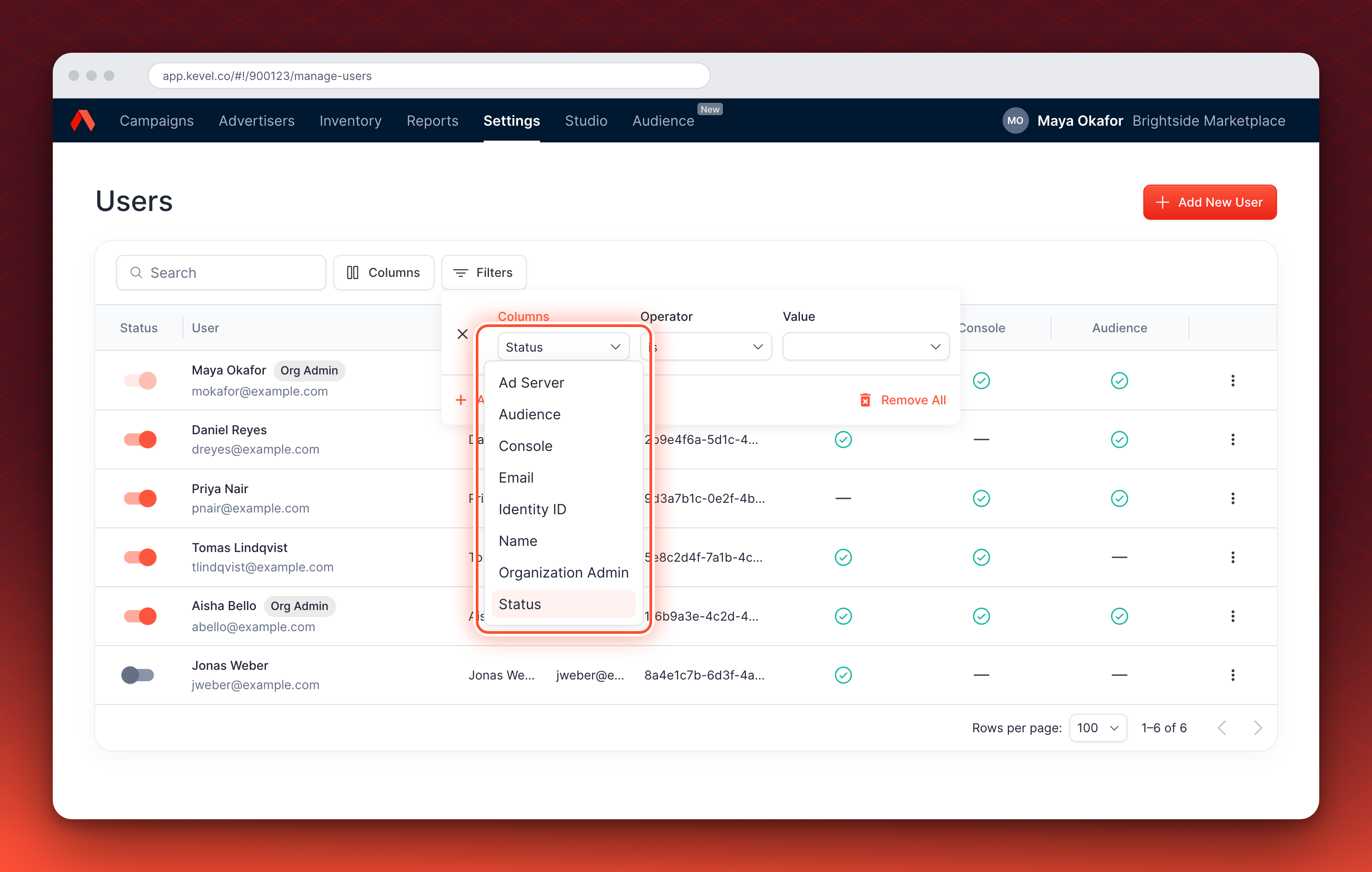
Task: Click the browser address bar
Action: 428,76
